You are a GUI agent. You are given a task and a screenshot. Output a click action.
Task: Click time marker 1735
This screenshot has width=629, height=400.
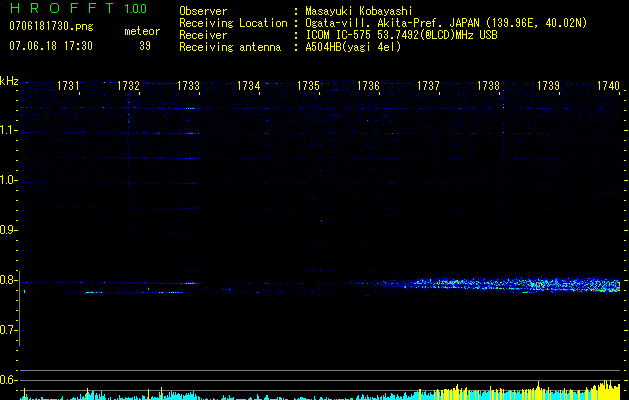point(308,86)
